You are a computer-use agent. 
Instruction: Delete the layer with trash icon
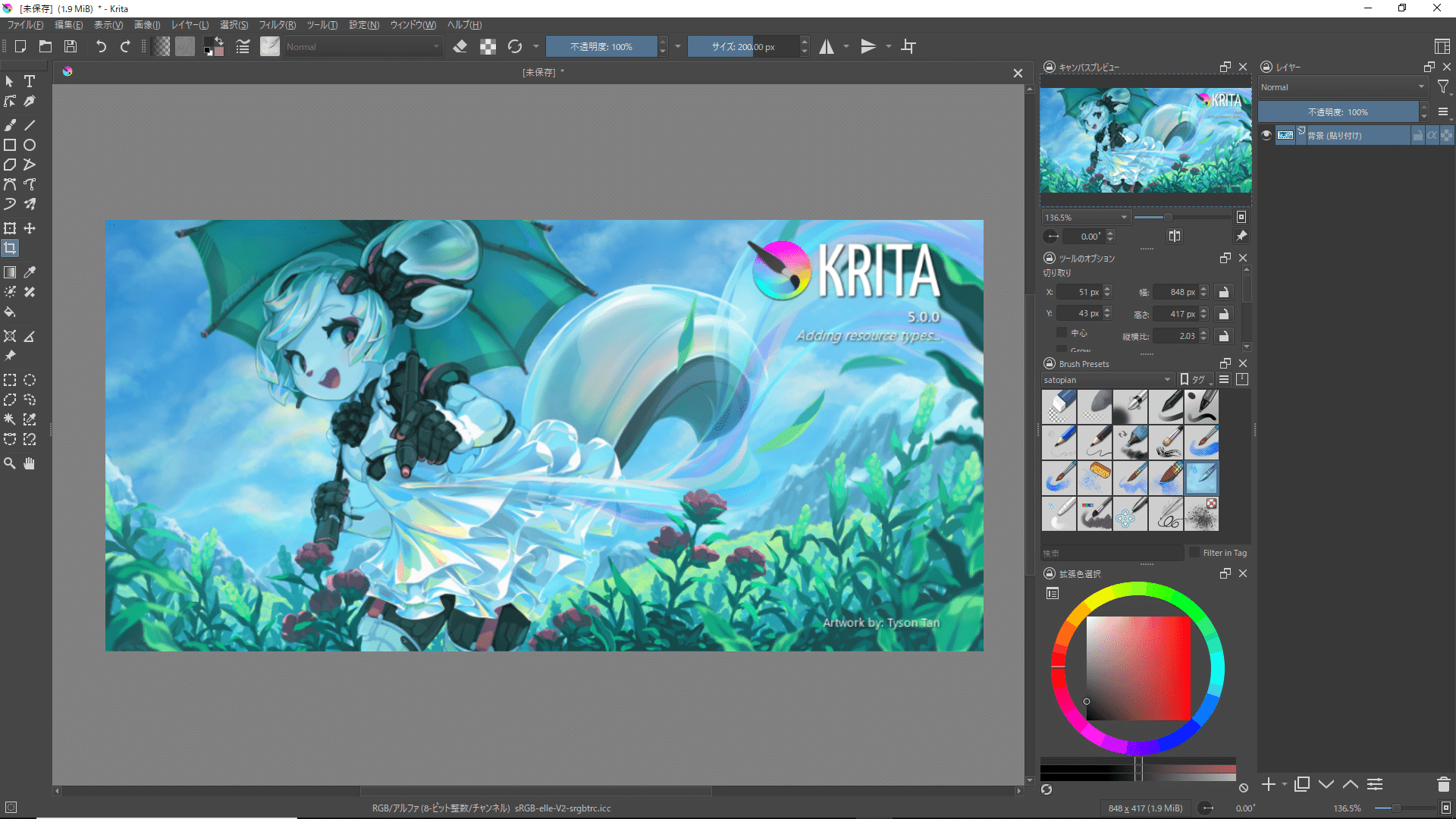(x=1443, y=784)
